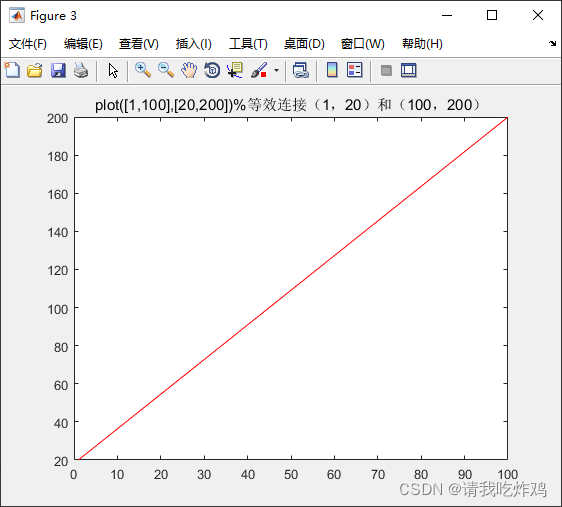Close the Figure 3 window
Viewport: 562px width, 507px height.
[538, 15]
